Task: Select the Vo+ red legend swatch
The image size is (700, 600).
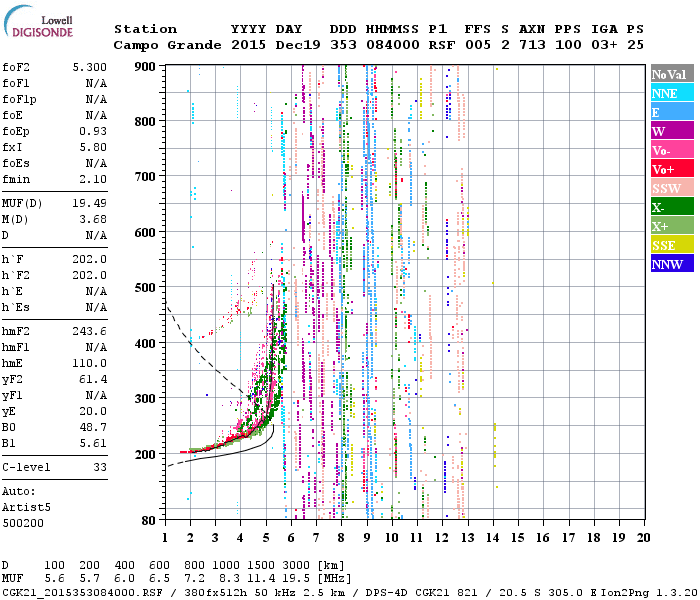Action: click(672, 169)
